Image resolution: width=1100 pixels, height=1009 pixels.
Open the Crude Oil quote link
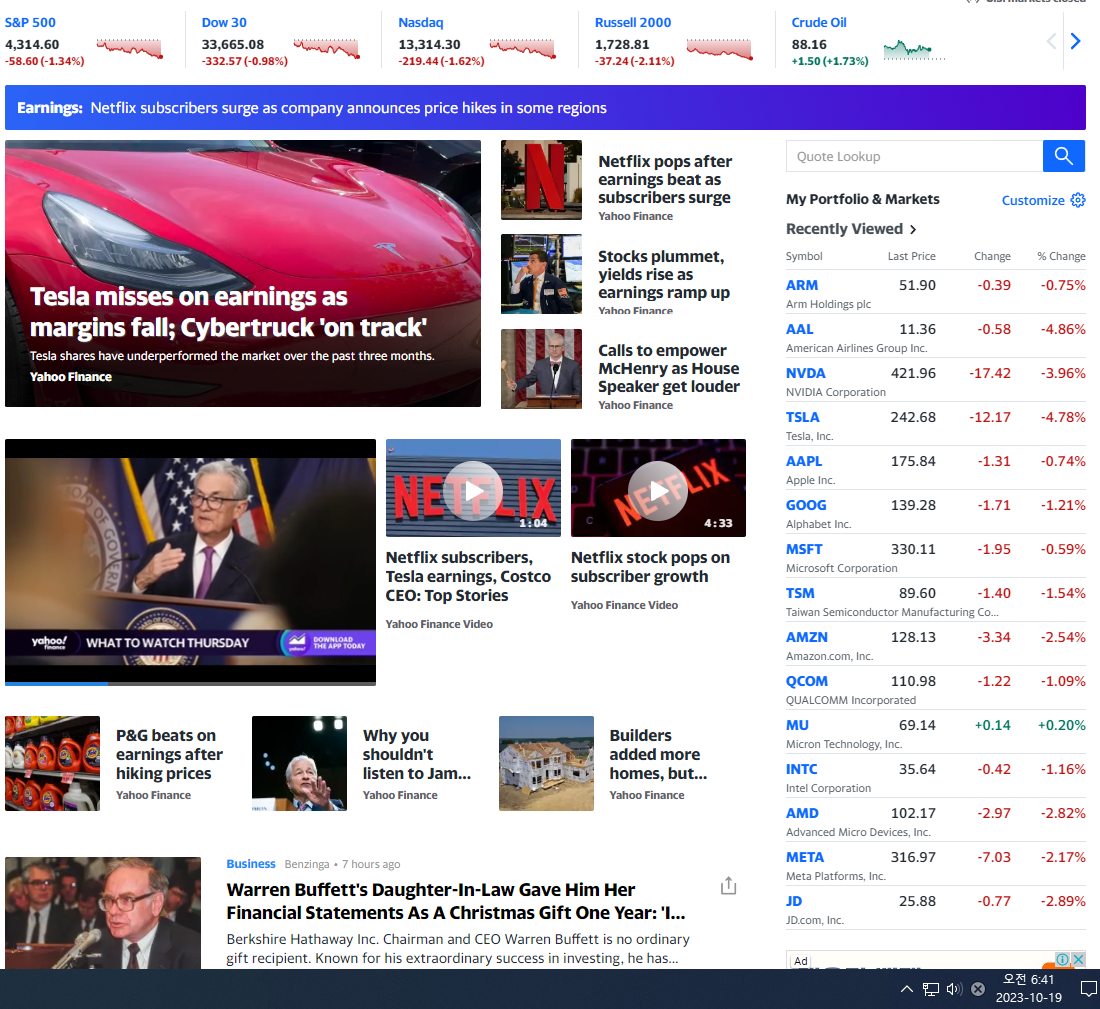click(819, 22)
